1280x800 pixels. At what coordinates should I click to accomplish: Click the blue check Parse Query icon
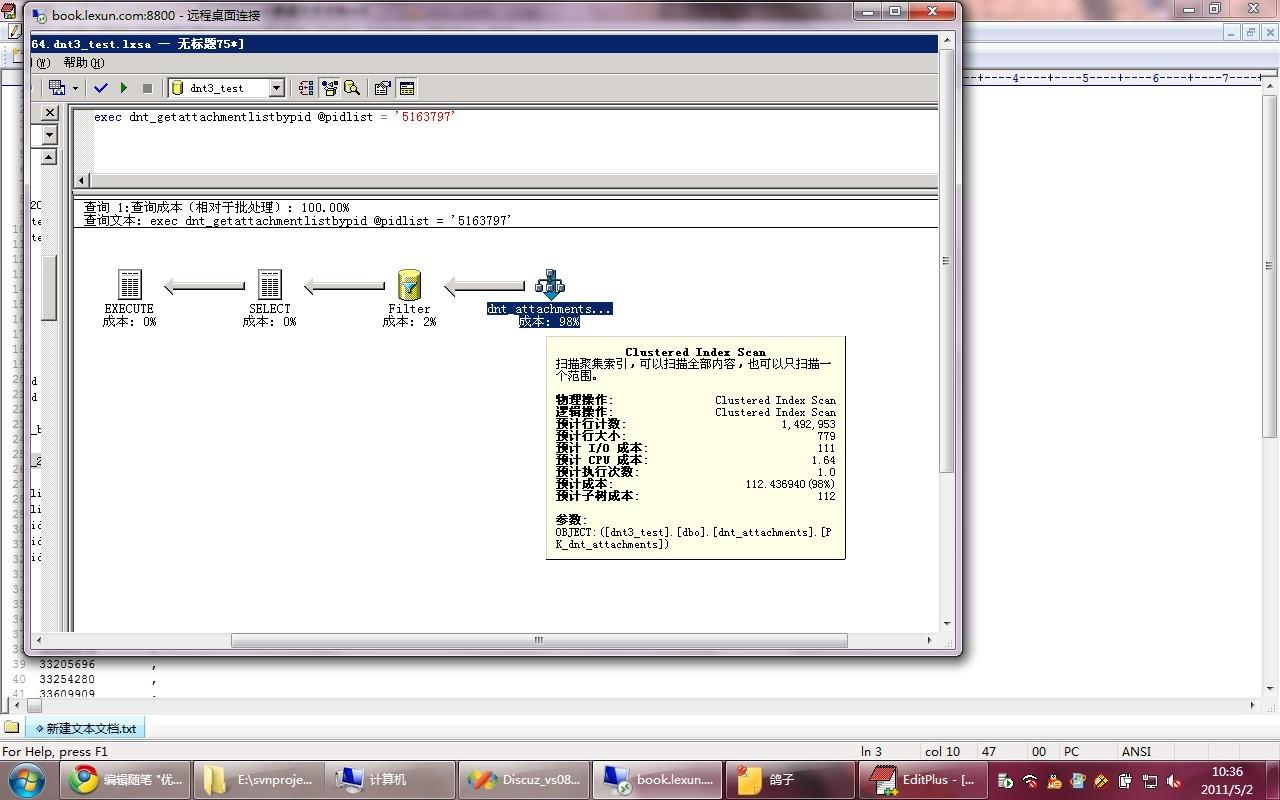(101, 88)
